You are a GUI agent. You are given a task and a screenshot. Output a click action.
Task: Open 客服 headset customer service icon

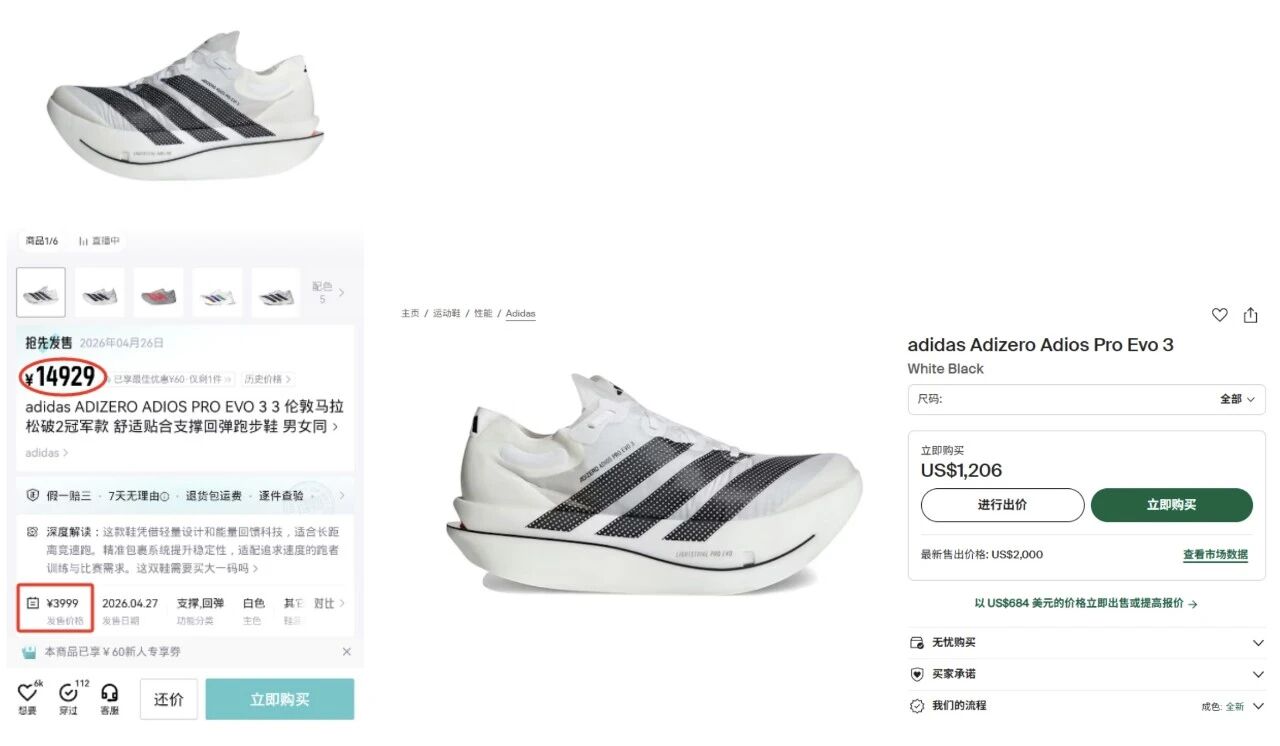click(109, 692)
